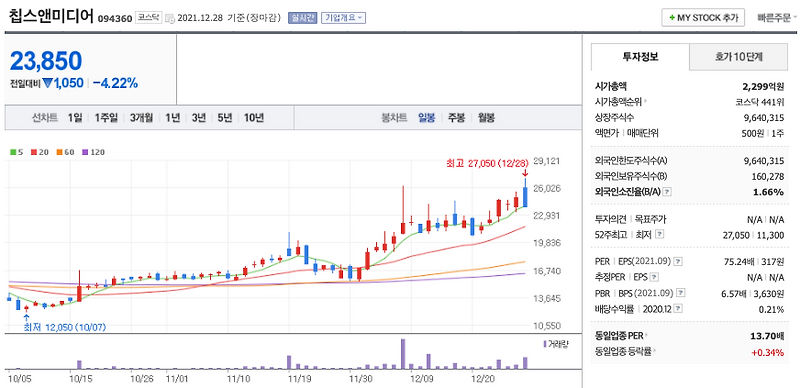Click the help icon next to 외국인소진율(B/A)

(667, 192)
